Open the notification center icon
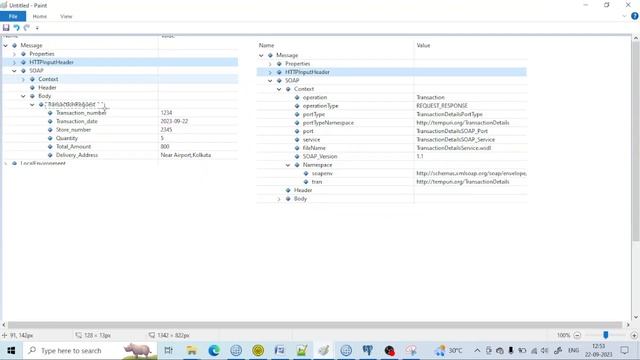 pos(624,350)
